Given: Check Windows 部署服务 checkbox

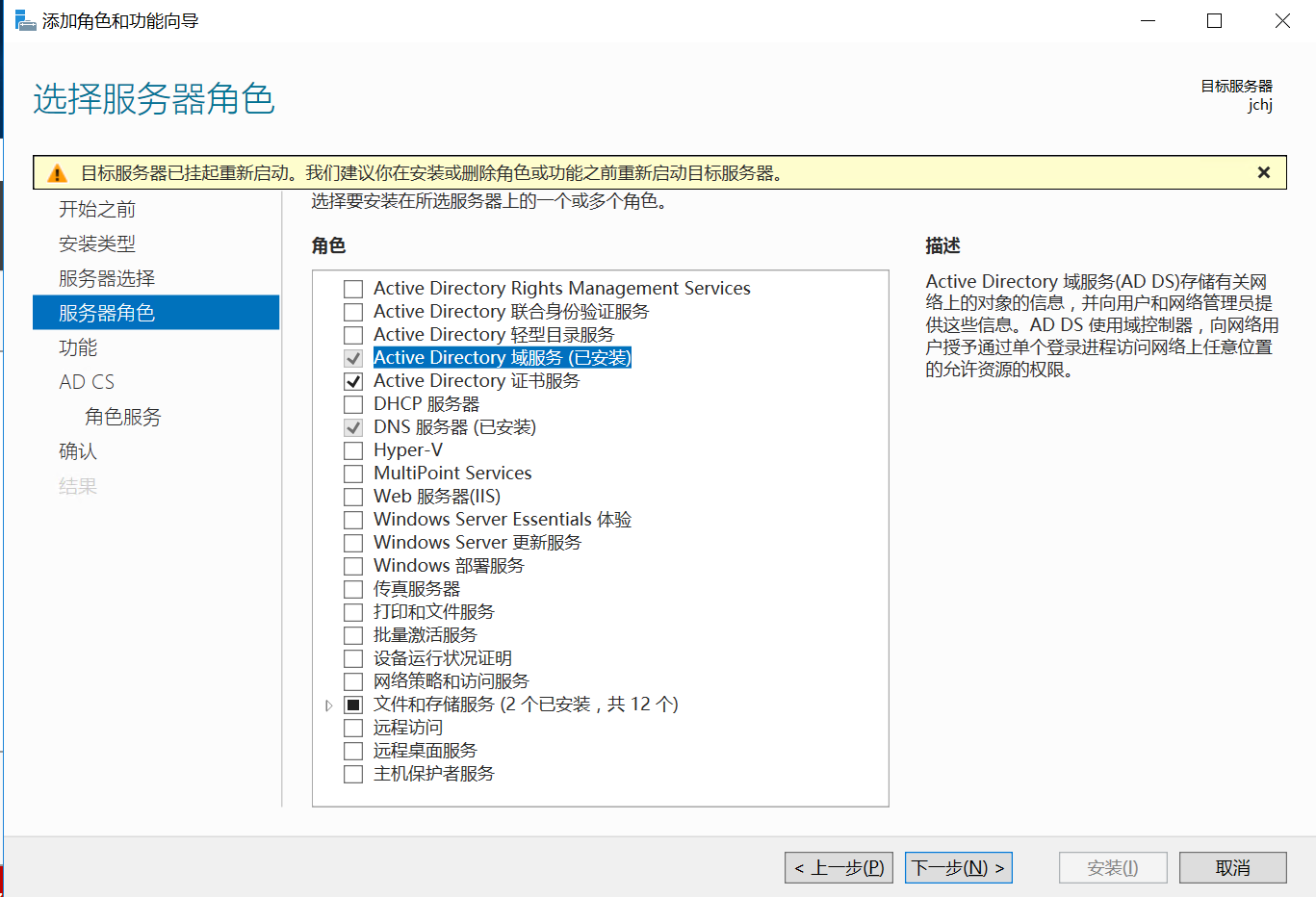Looking at the screenshot, I should pos(353,566).
